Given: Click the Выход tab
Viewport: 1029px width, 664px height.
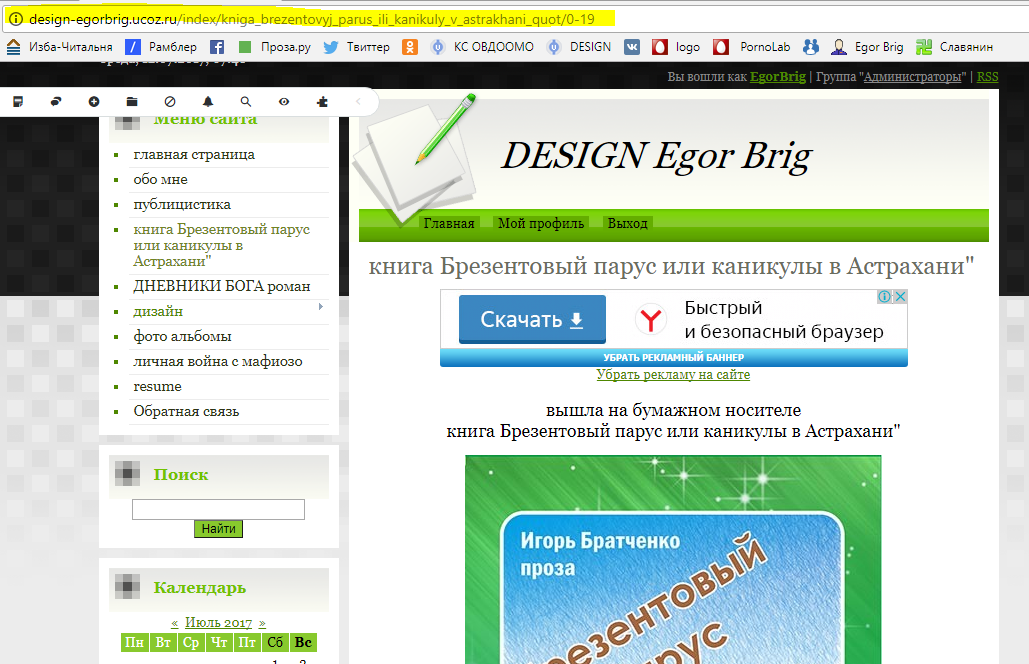Looking at the screenshot, I should [627, 223].
